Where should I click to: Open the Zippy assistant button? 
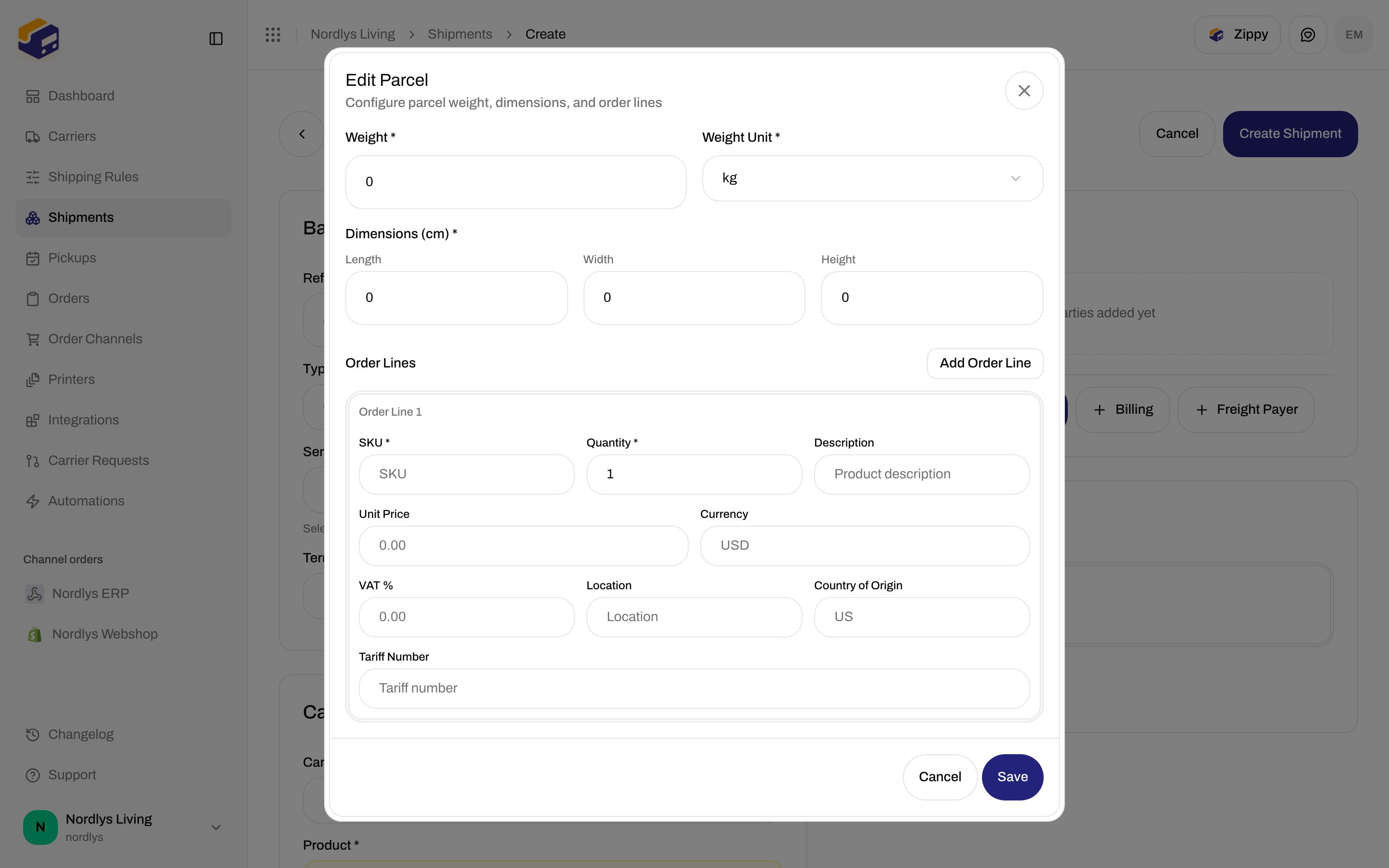[1237, 35]
